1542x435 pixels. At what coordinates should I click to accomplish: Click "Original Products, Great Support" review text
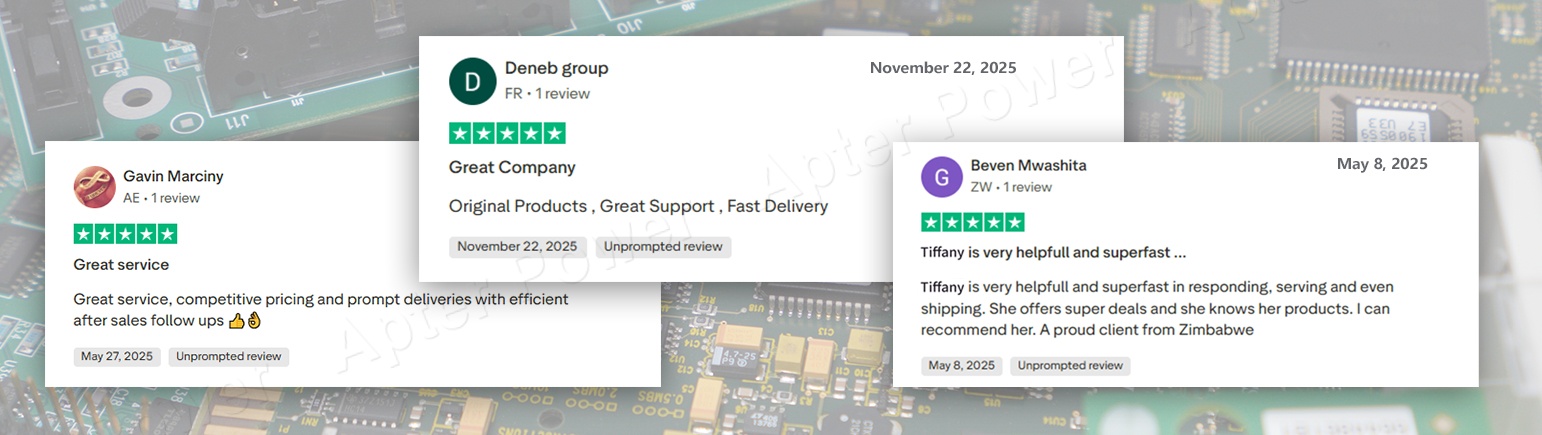638,207
